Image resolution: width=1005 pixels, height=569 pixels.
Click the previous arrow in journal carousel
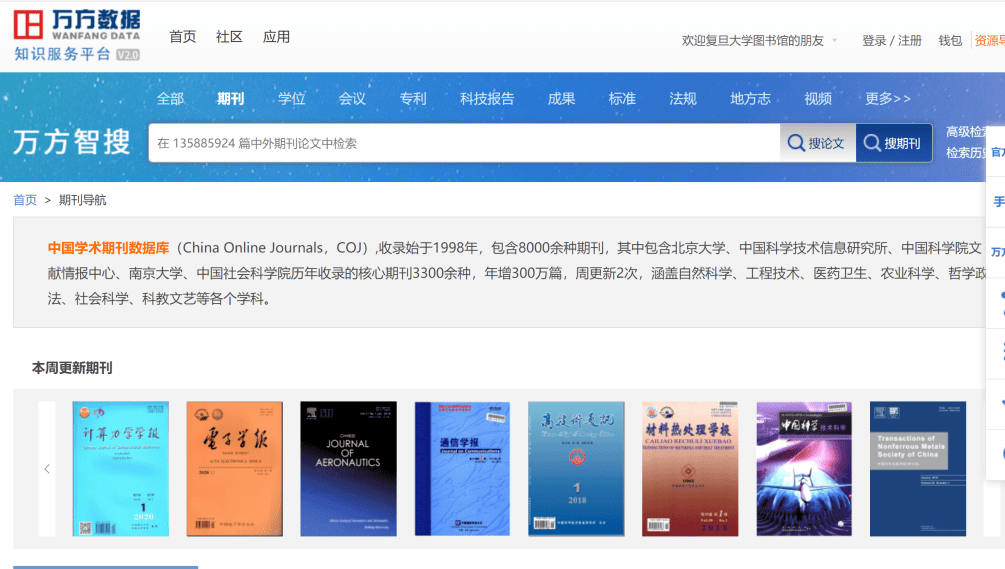pyautogui.click(x=47, y=469)
